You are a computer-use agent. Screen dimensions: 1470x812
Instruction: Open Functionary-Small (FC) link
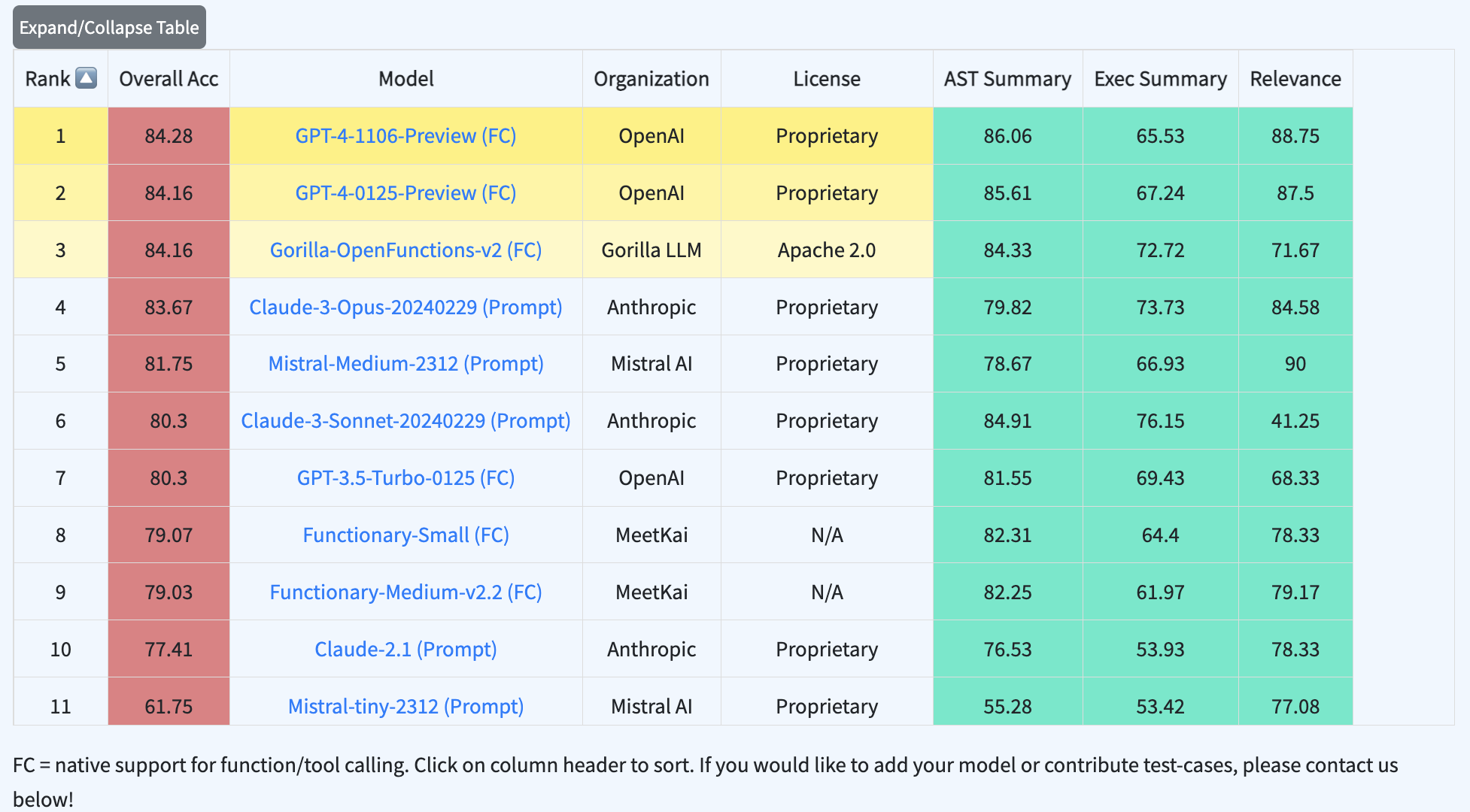point(405,535)
